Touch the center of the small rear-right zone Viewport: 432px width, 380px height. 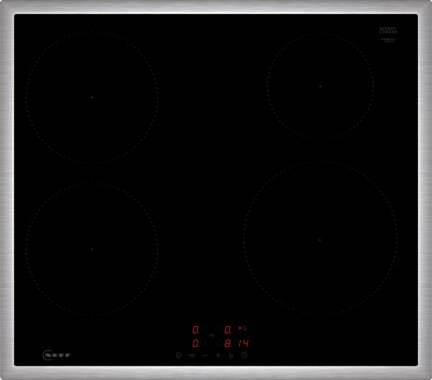pyautogui.click(x=320, y=86)
